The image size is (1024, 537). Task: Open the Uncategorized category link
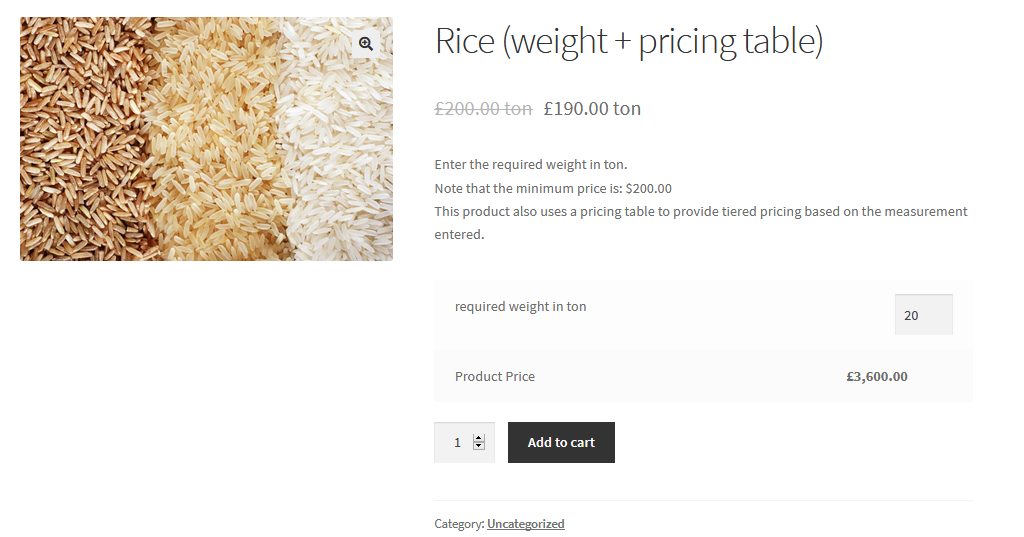pyautogui.click(x=525, y=524)
